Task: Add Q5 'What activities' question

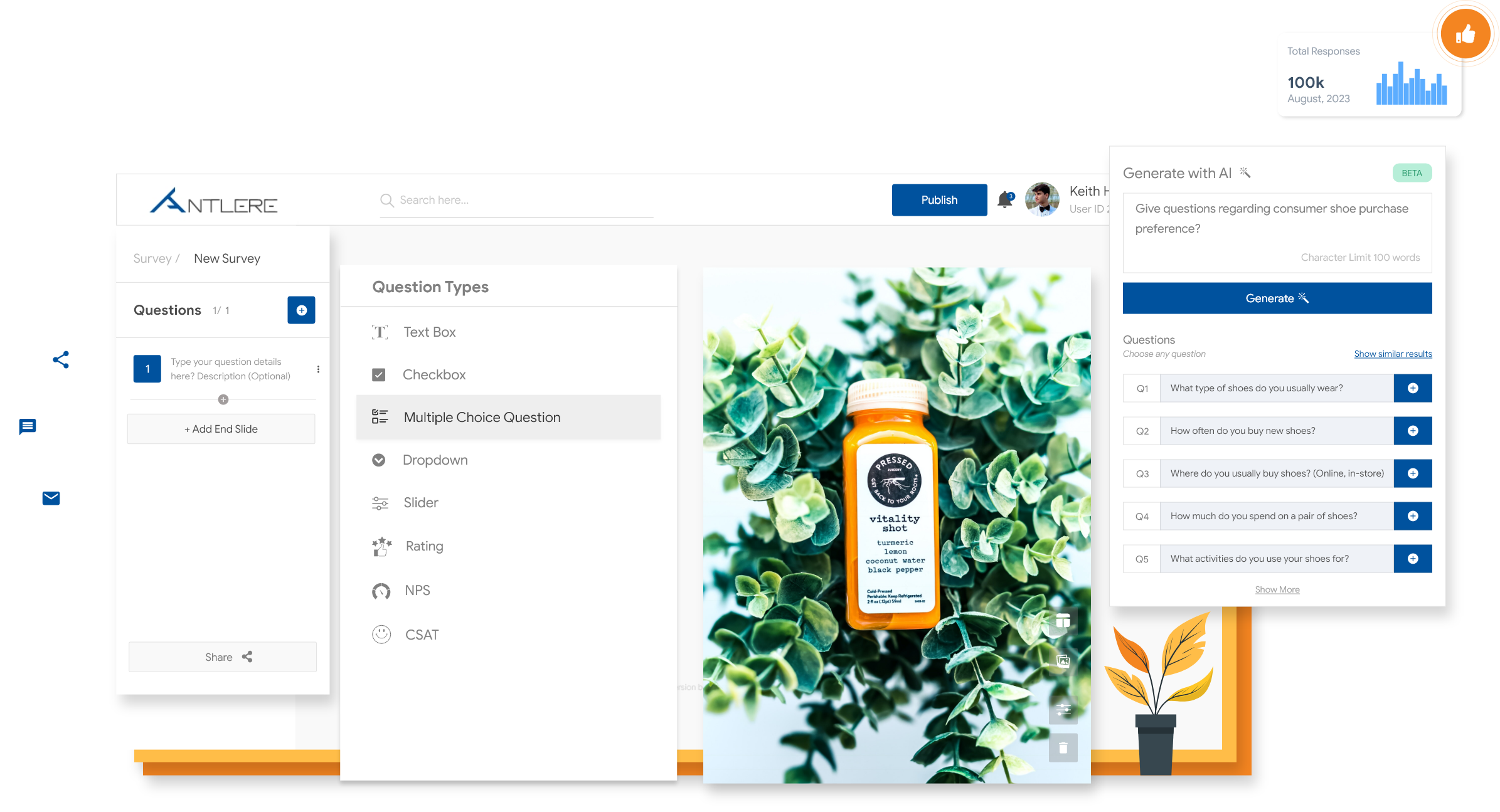Action: (1412, 559)
